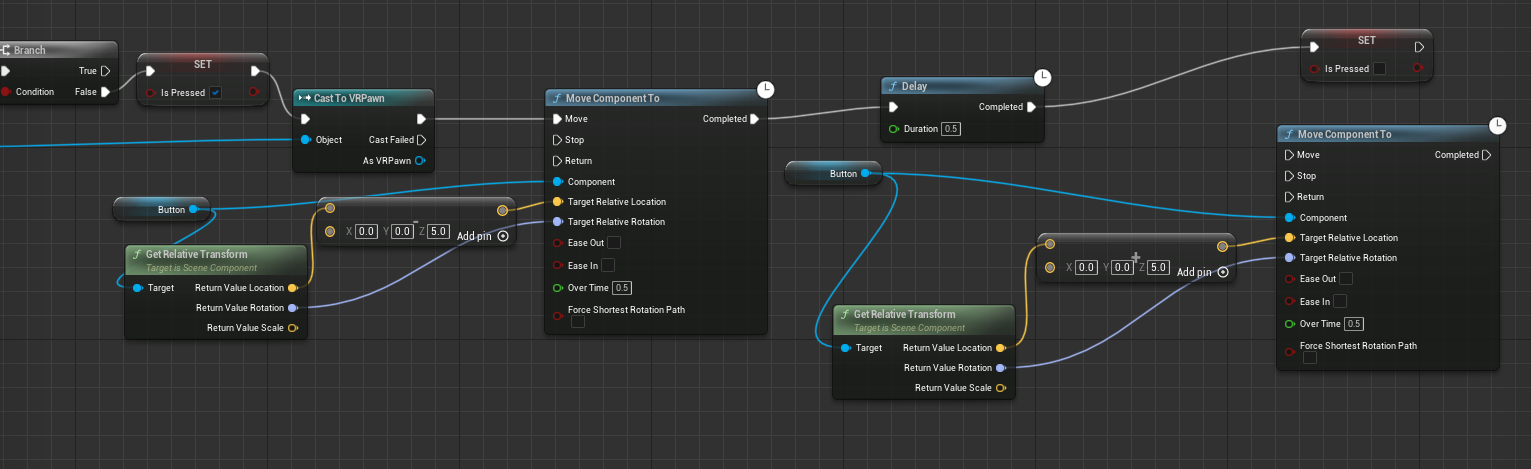Click Over Time field on left Move Component To
Screen dimensions: 1531x469
coord(622,288)
